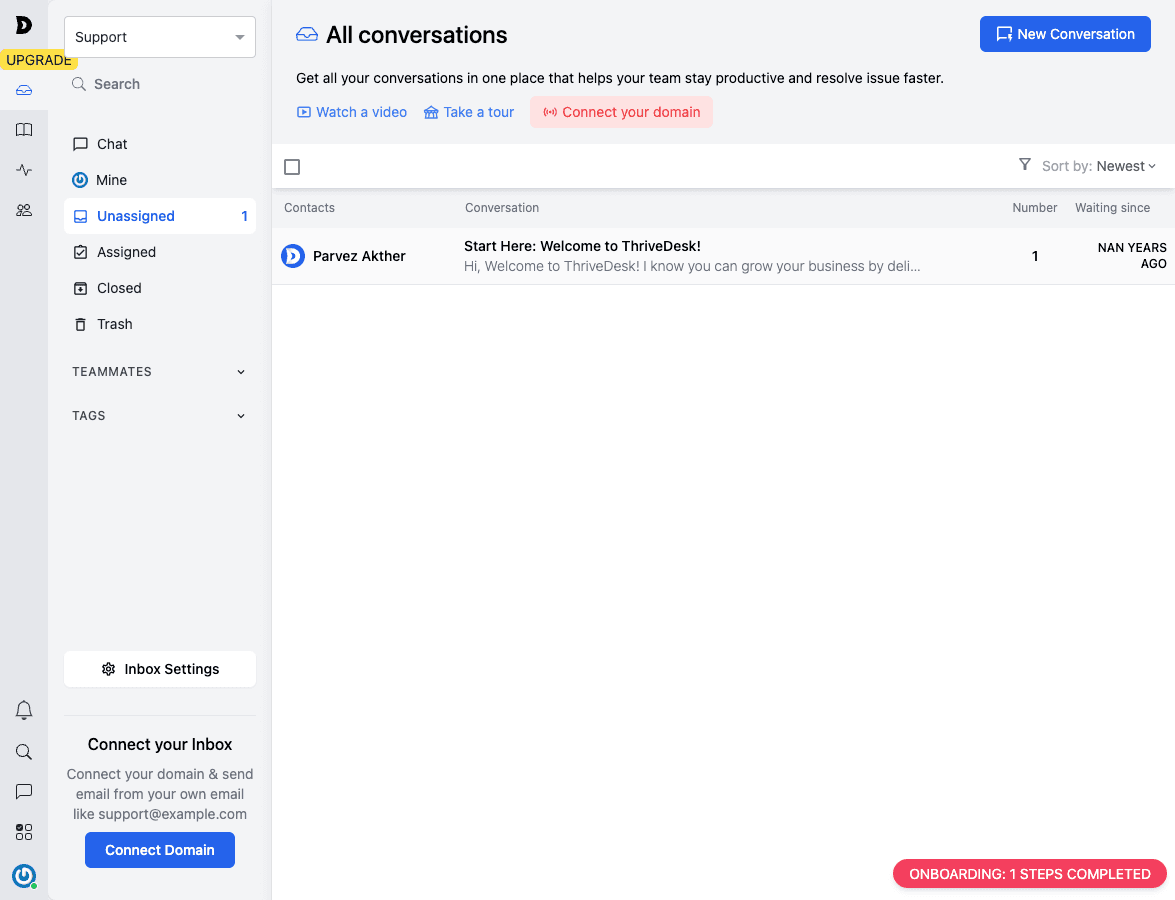Open the Contacts people icon
This screenshot has height=900, width=1175.
coord(24,211)
